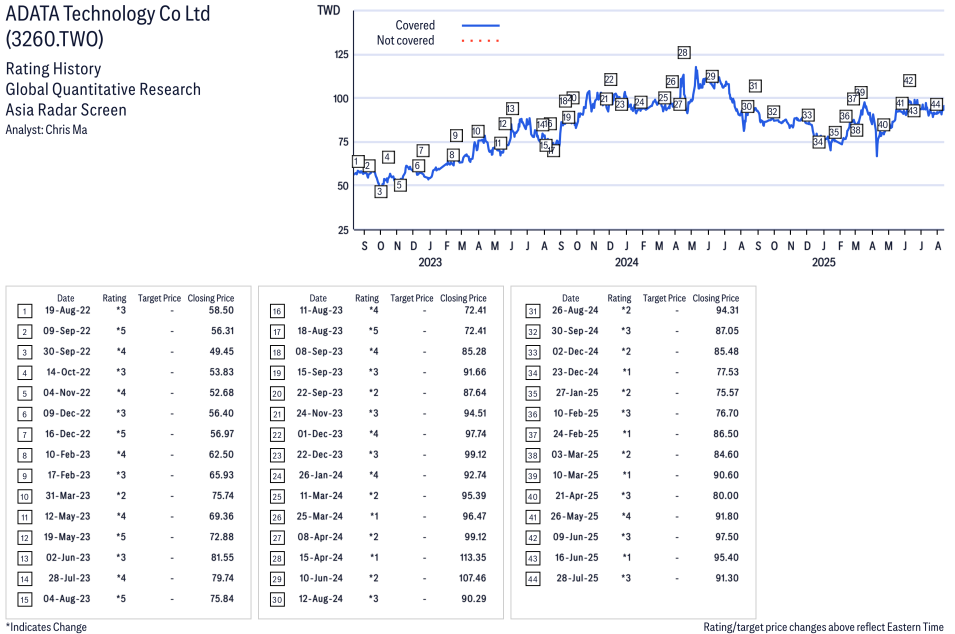Select closing price 91.30
The image size is (955, 634).
(727, 578)
